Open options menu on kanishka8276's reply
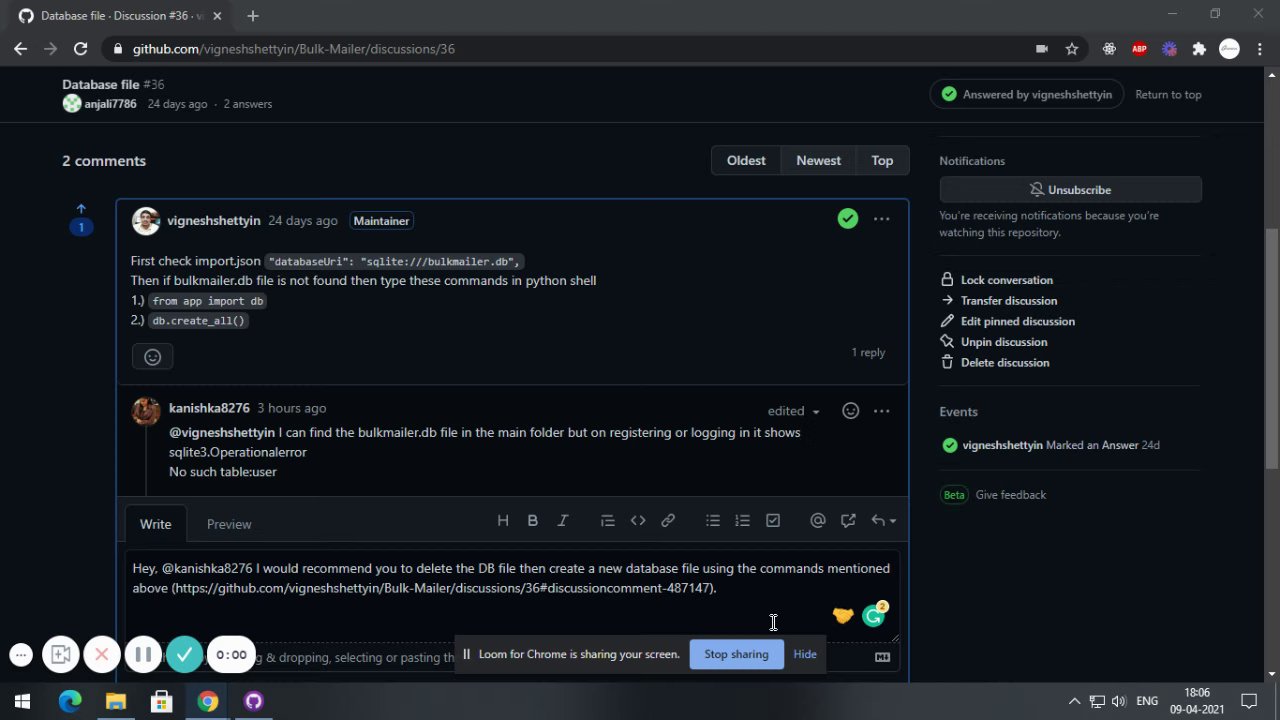 click(881, 411)
